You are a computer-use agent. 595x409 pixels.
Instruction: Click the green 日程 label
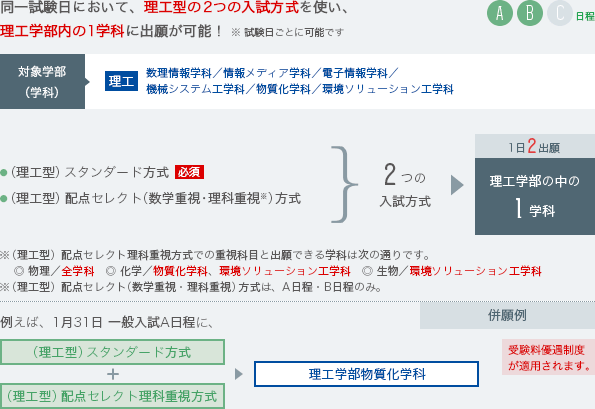(x=585, y=16)
